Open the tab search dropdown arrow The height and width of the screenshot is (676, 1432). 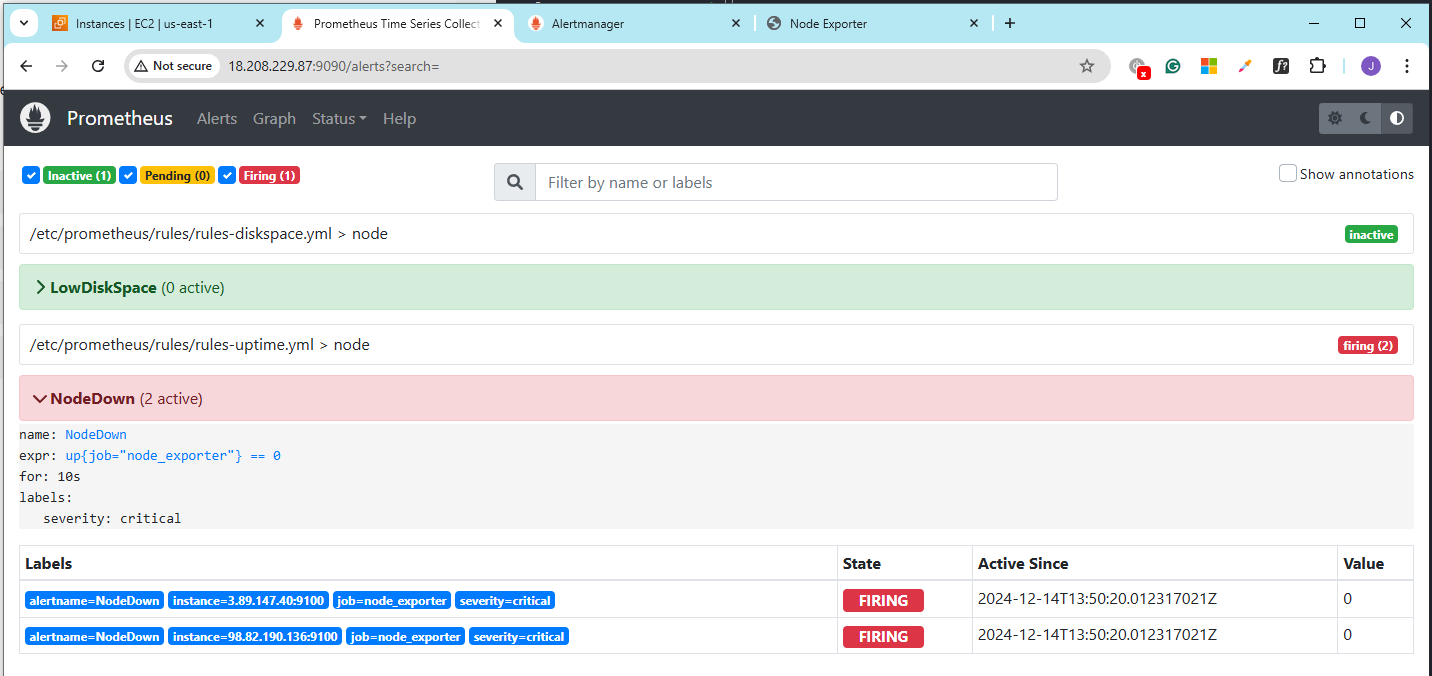point(22,23)
